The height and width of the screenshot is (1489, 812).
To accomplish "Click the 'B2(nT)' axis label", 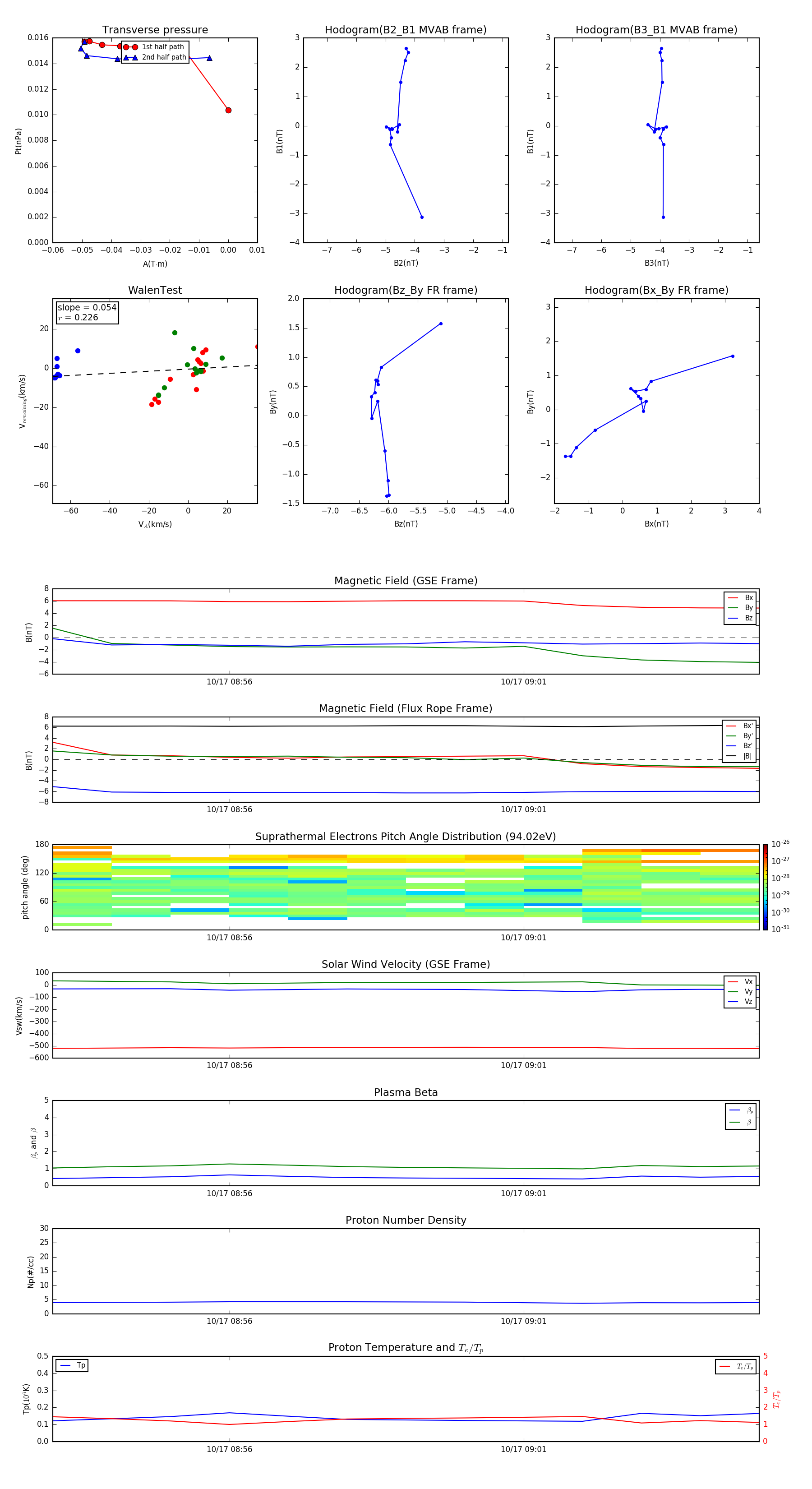I will pos(406,263).
